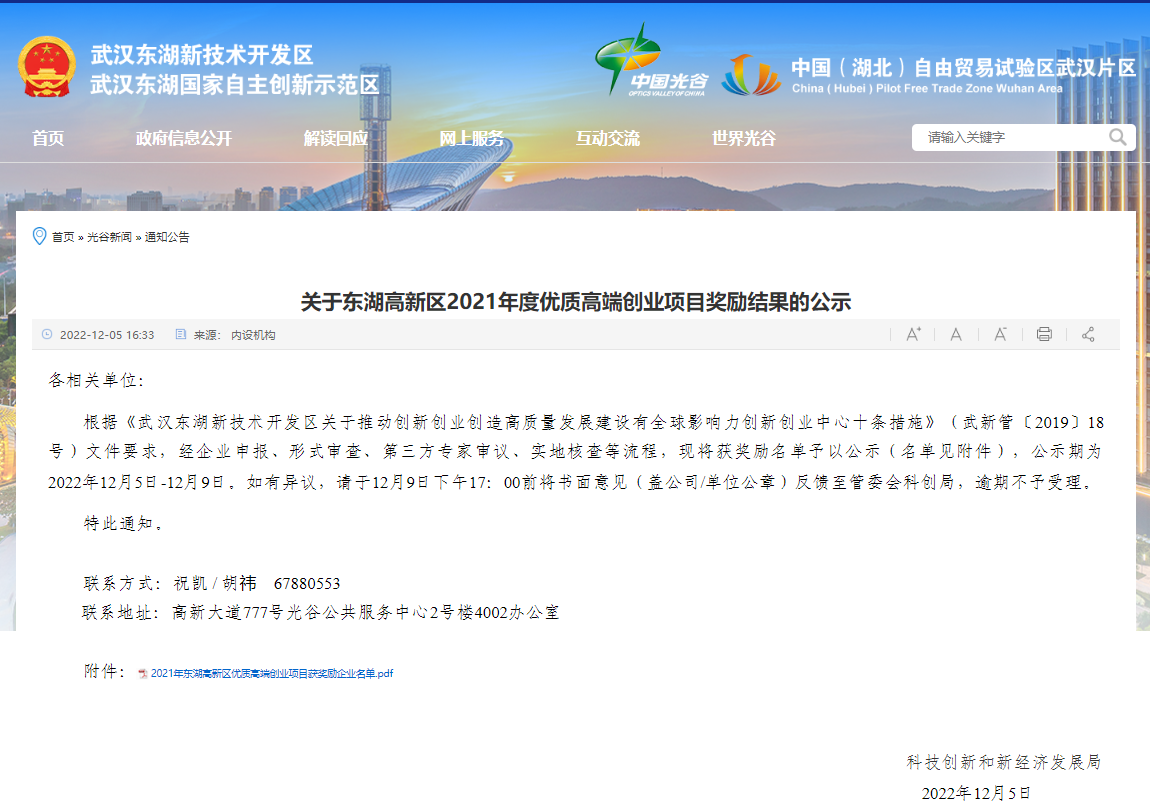
Task: Click the keyword search input field
Action: pos(1010,137)
